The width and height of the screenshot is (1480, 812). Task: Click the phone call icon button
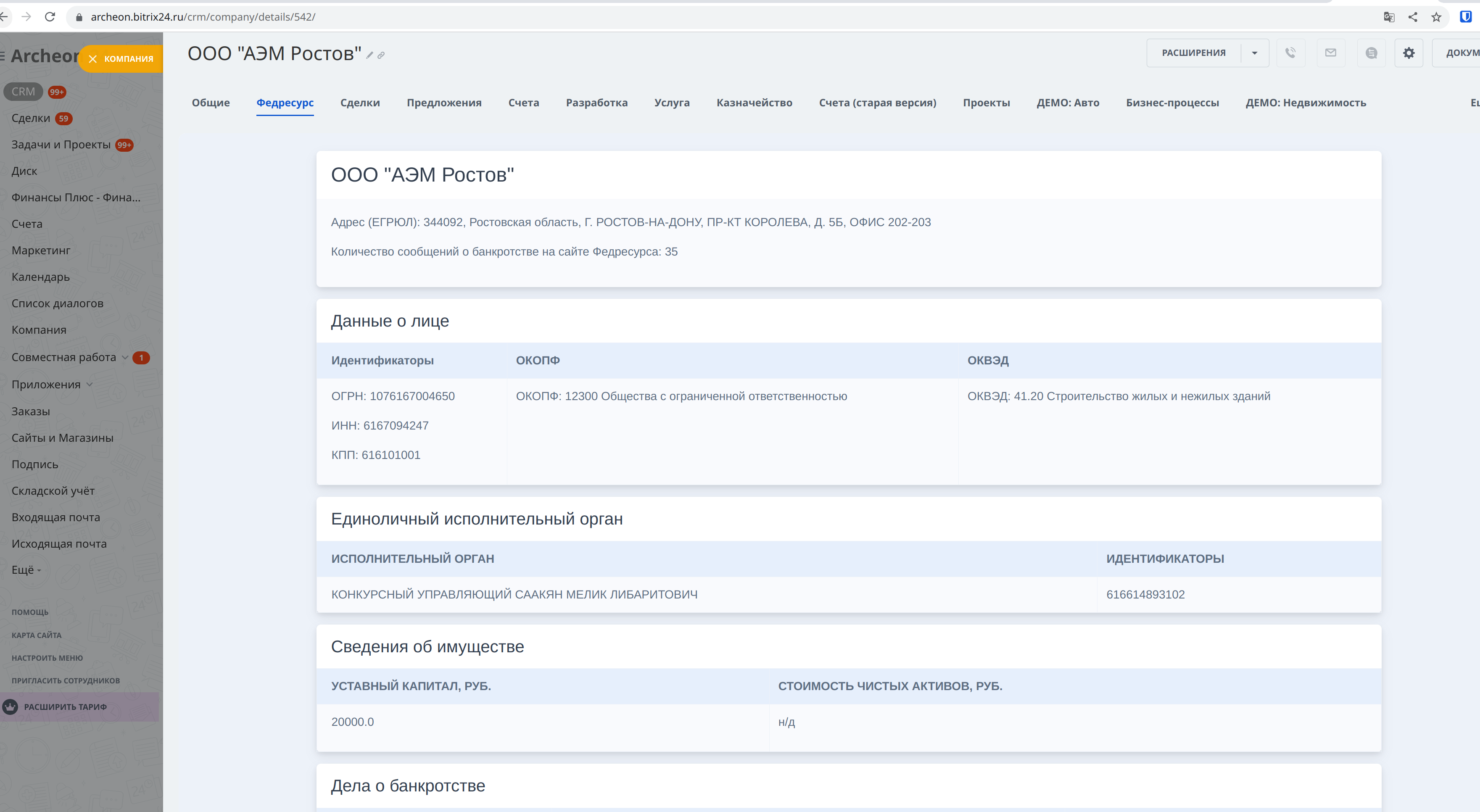coord(1290,53)
